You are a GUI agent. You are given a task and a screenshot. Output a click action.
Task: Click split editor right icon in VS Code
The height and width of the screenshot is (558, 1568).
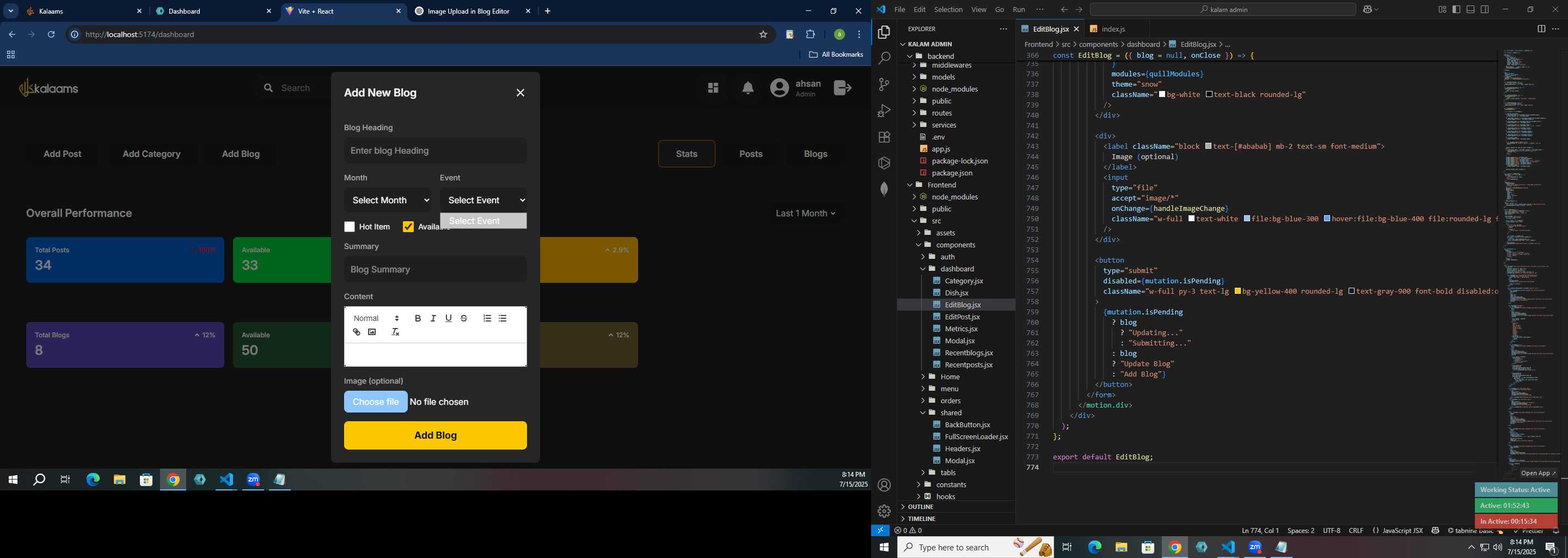pyautogui.click(x=1541, y=29)
